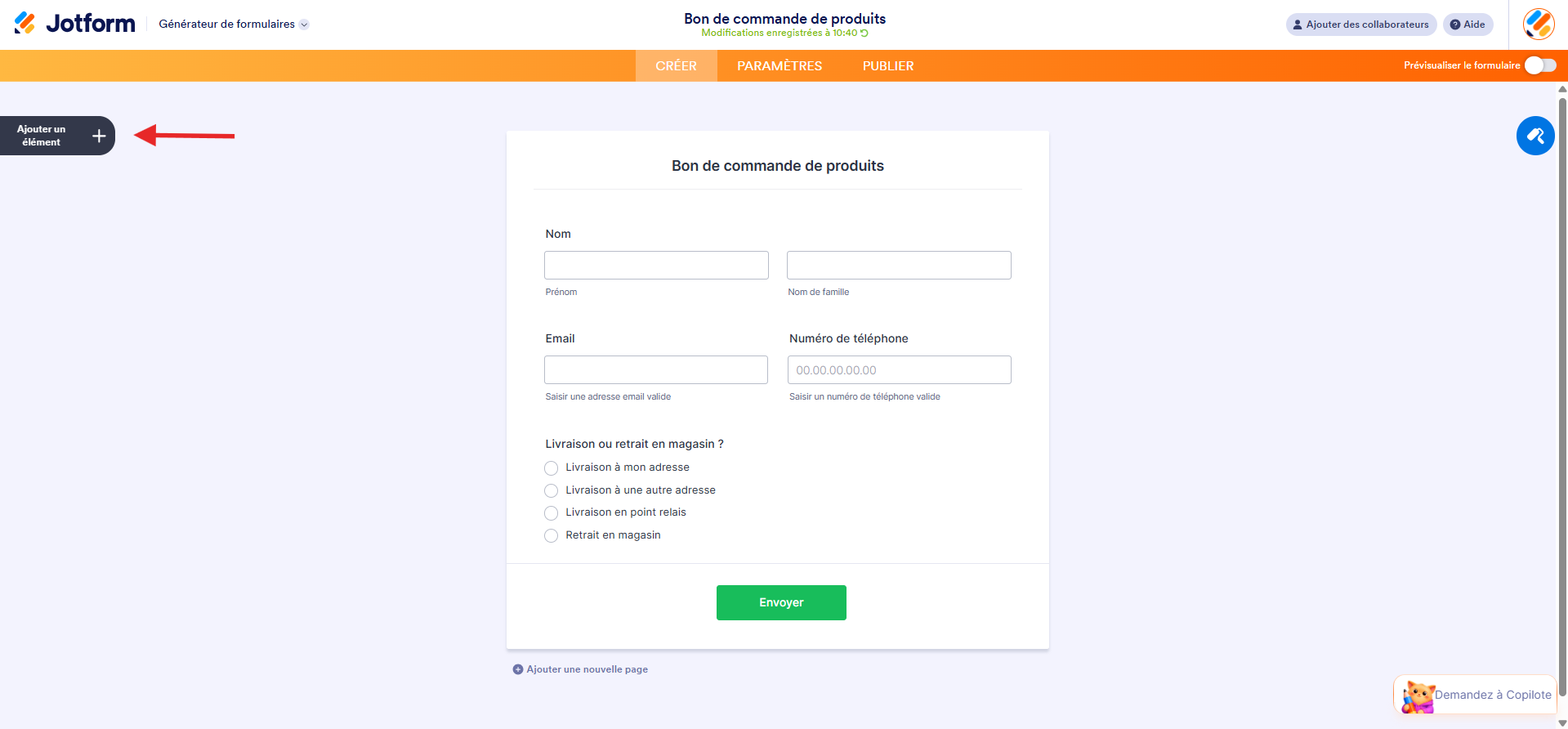Click the Prénom input field

click(655, 265)
